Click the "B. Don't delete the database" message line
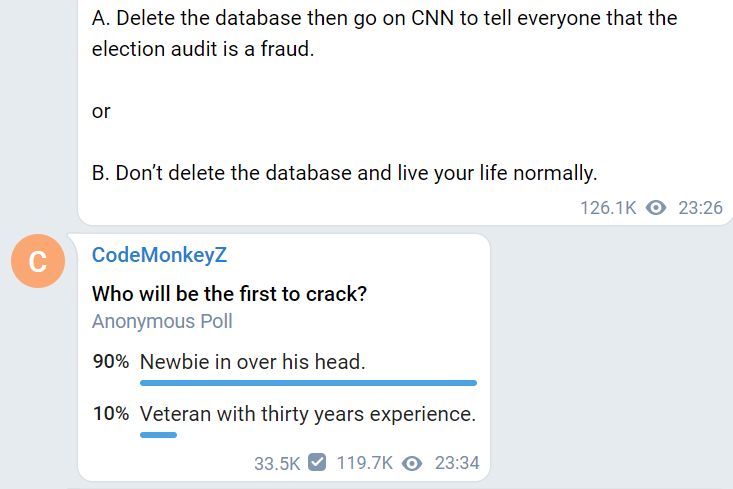733x489 pixels. point(345,173)
